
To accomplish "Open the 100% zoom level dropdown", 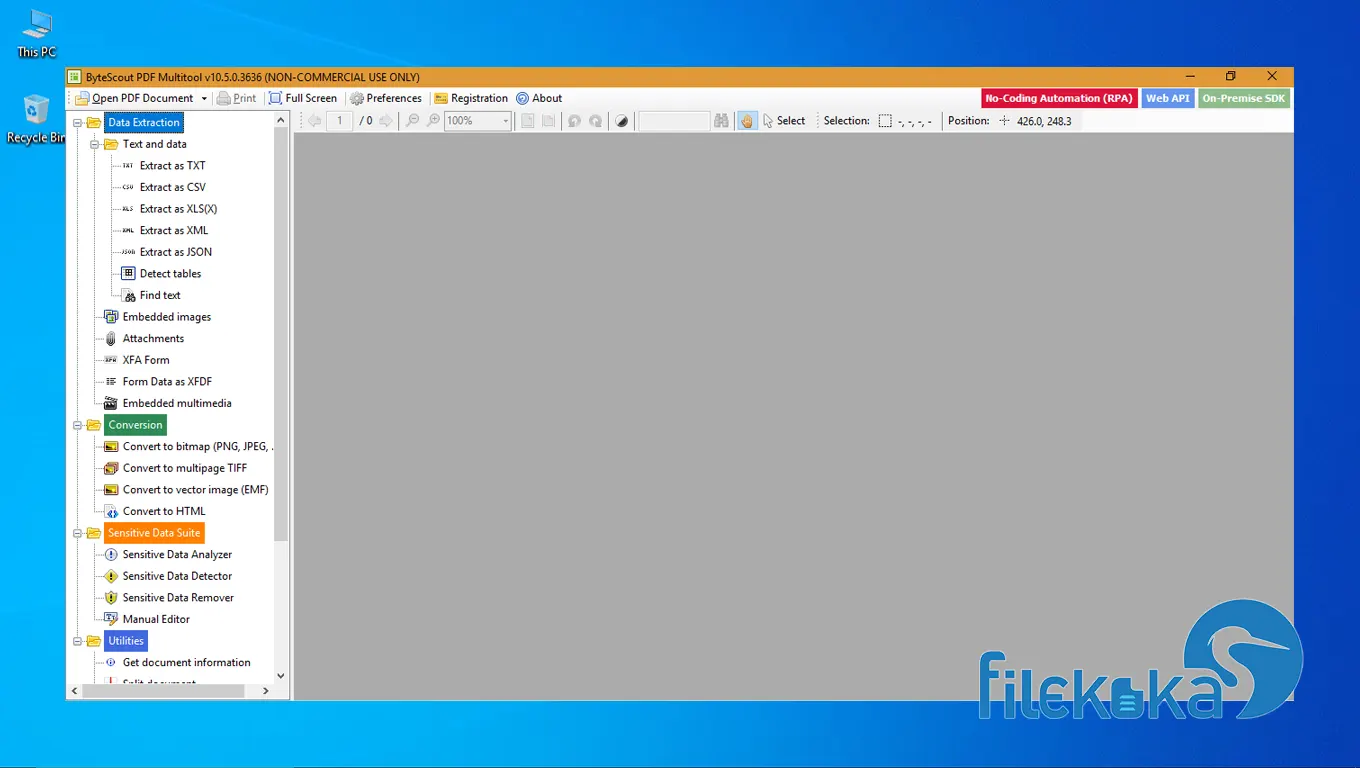I will pos(505,121).
